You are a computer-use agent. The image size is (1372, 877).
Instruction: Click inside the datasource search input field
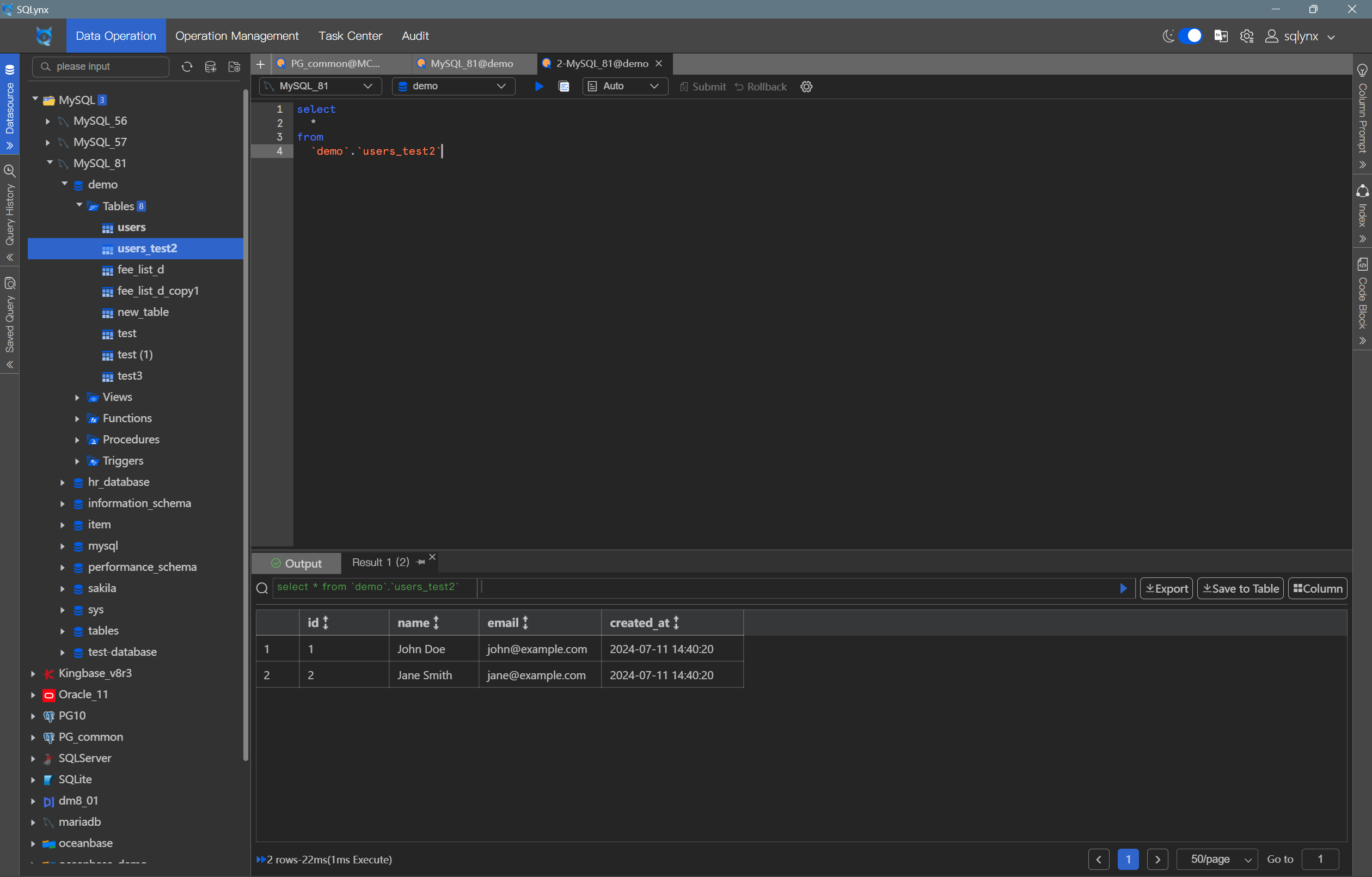tap(100, 66)
